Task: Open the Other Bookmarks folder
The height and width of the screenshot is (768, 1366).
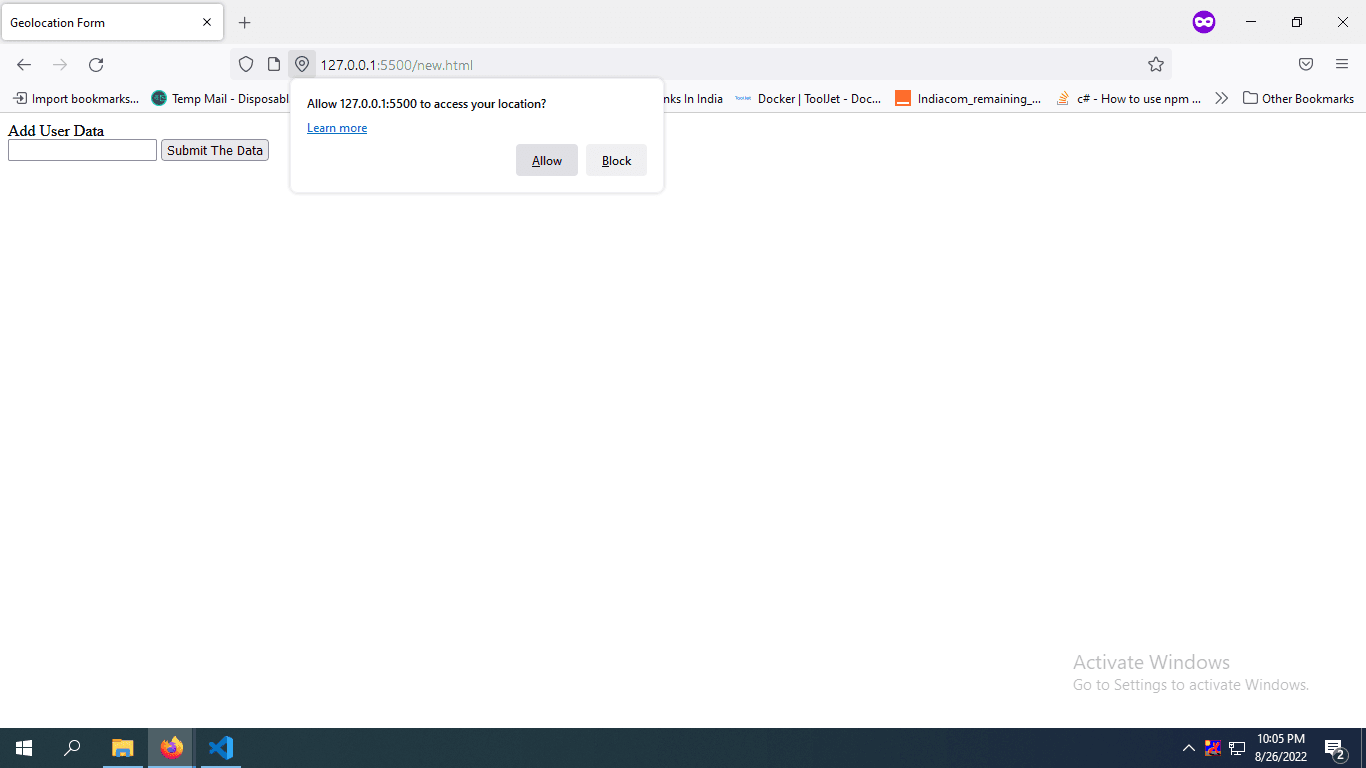Action: coord(1298,99)
